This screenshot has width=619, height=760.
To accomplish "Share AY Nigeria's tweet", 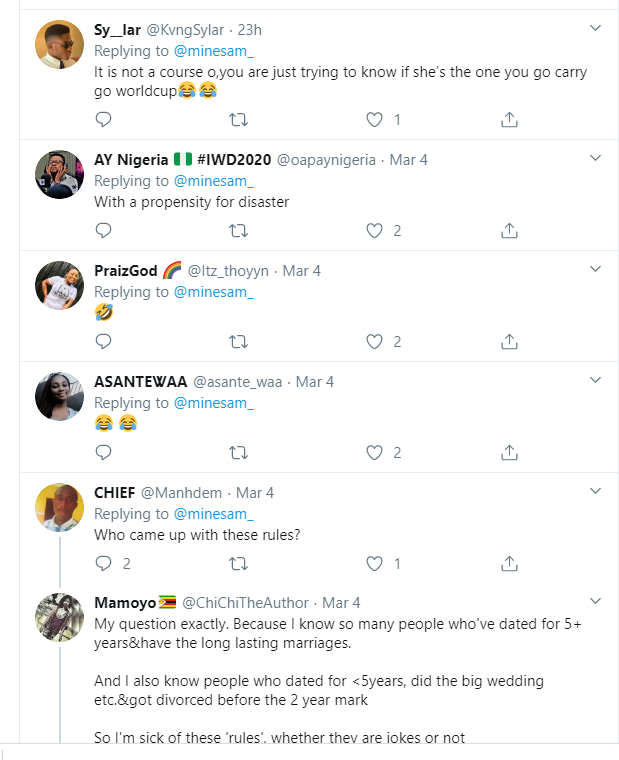I will (508, 231).
